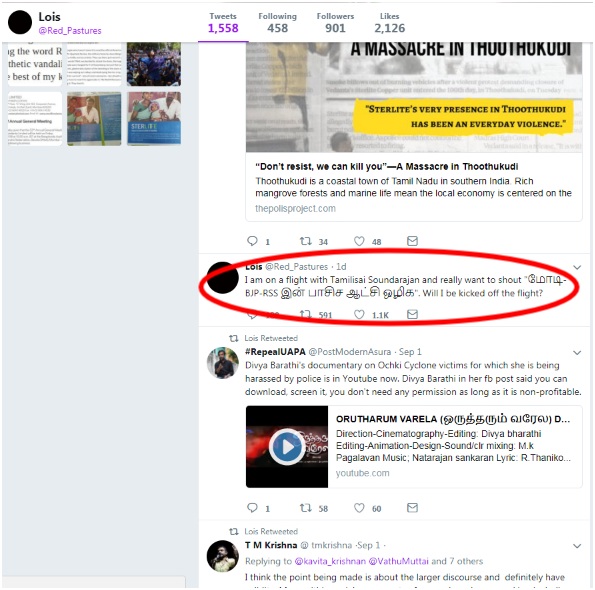The height and width of the screenshot is (590, 595).
Task: Switch to the Following tab
Action: pos(277,23)
